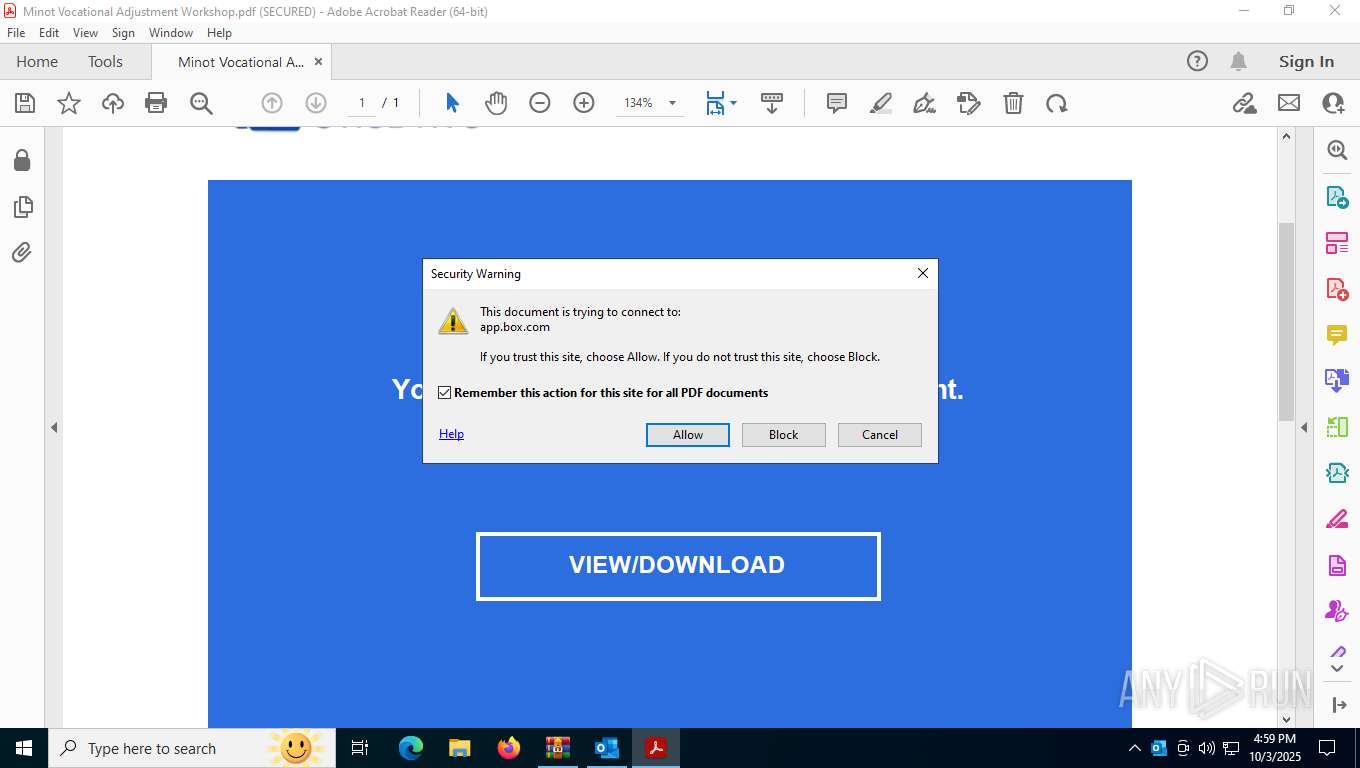
Task: Toggle scrolling mode keyboard-arrow icon
Action: tap(771, 103)
